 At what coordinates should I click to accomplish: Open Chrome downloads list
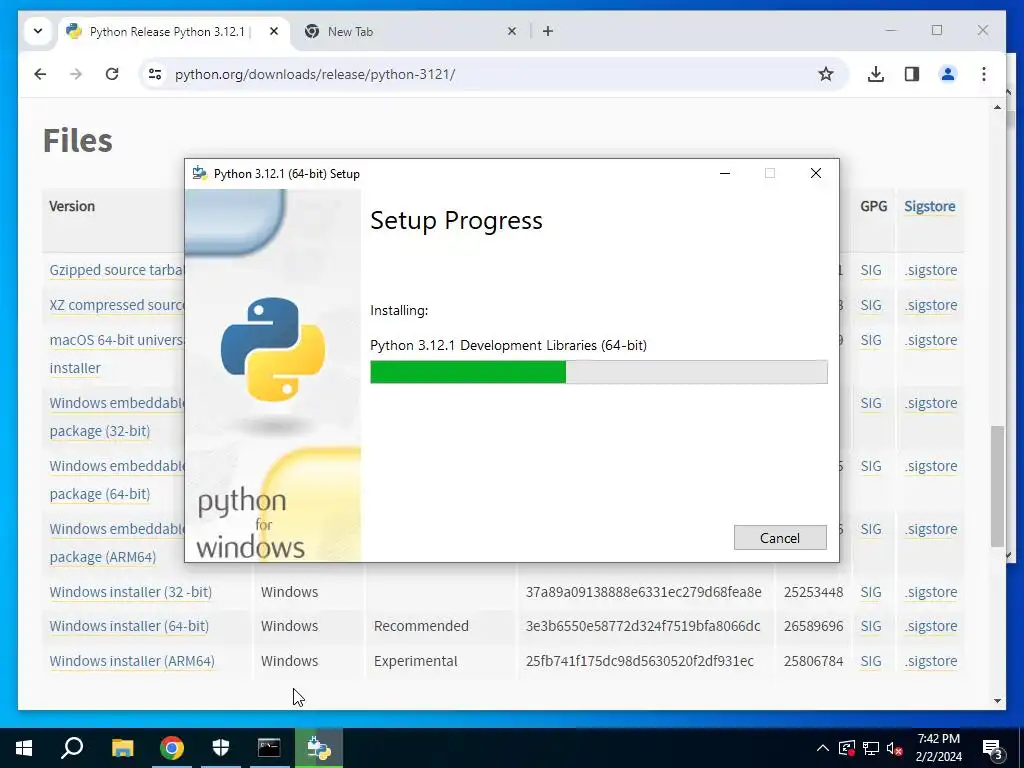coord(876,74)
